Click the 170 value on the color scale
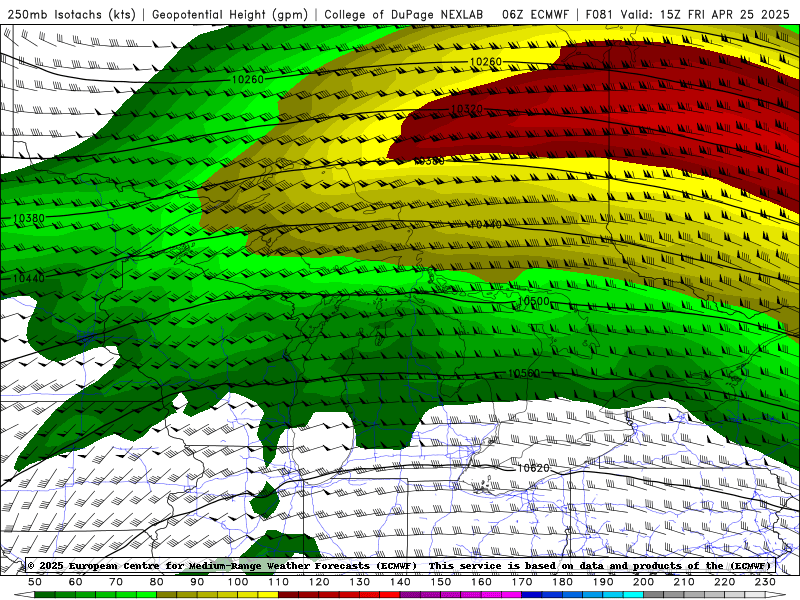Image resolution: width=800 pixels, height=600 pixels. [522, 582]
